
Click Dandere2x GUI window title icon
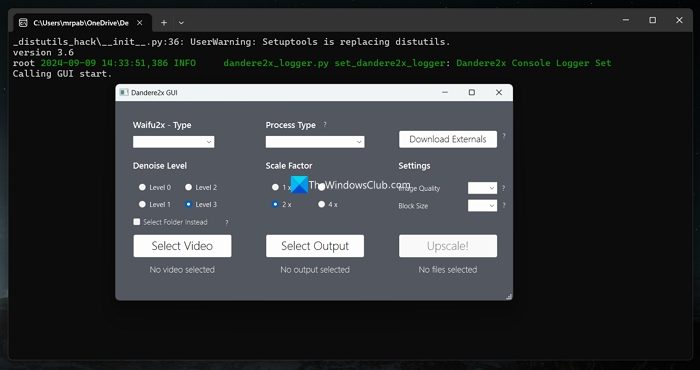point(124,92)
